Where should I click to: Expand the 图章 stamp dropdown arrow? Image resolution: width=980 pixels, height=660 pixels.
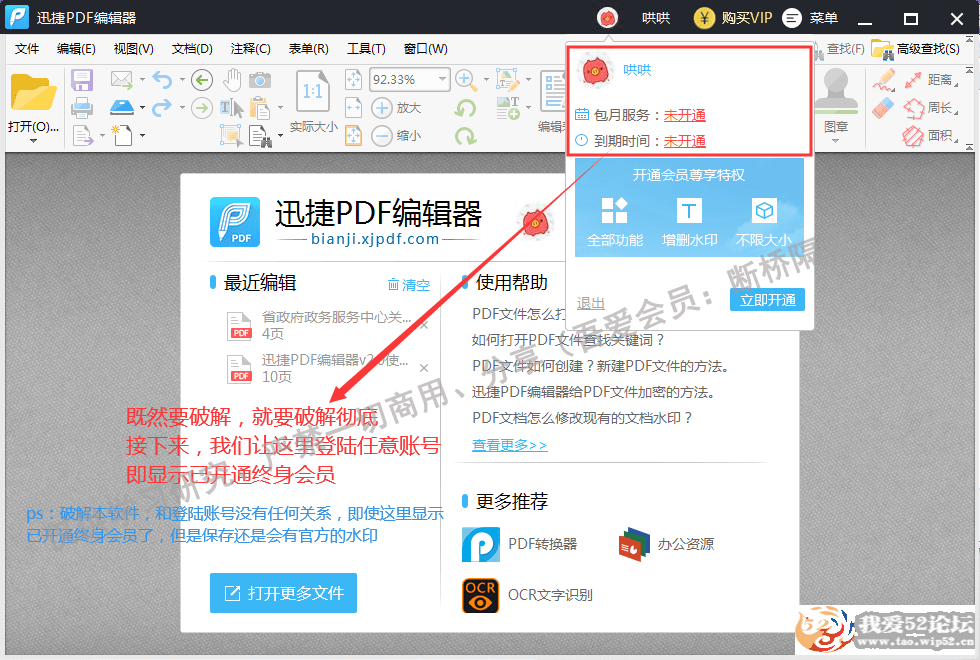click(836, 141)
